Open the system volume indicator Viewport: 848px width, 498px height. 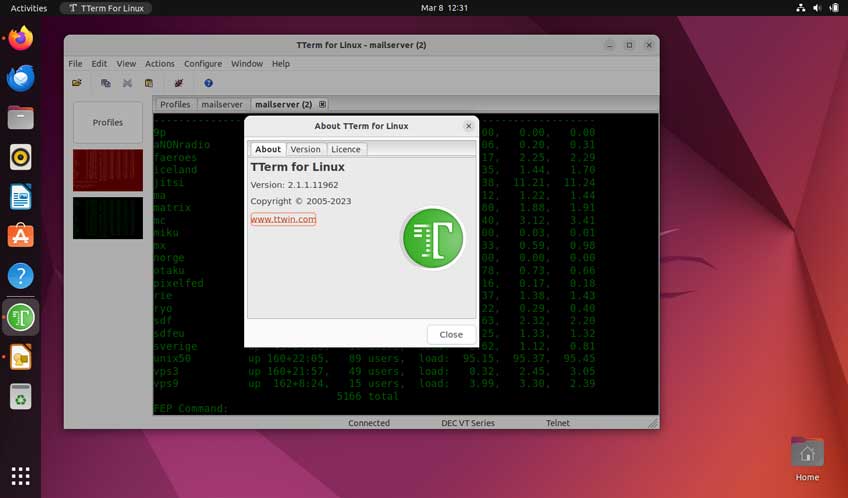pyautogui.click(x=817, y=8)
